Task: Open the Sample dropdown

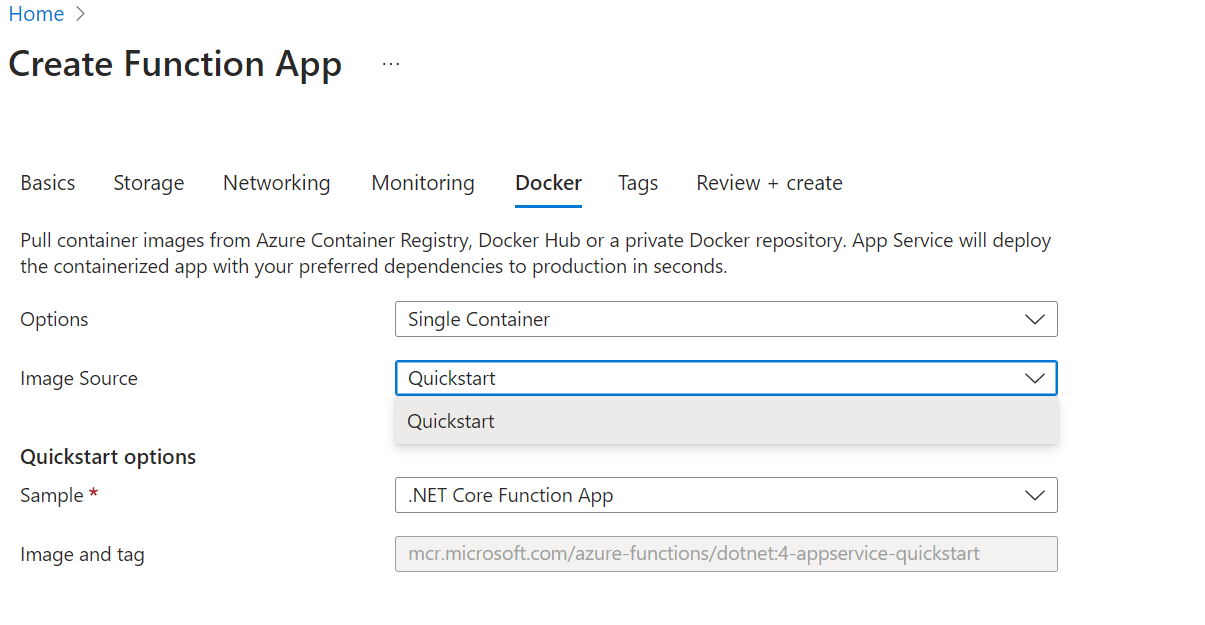Action: click(x=700, y=495)
